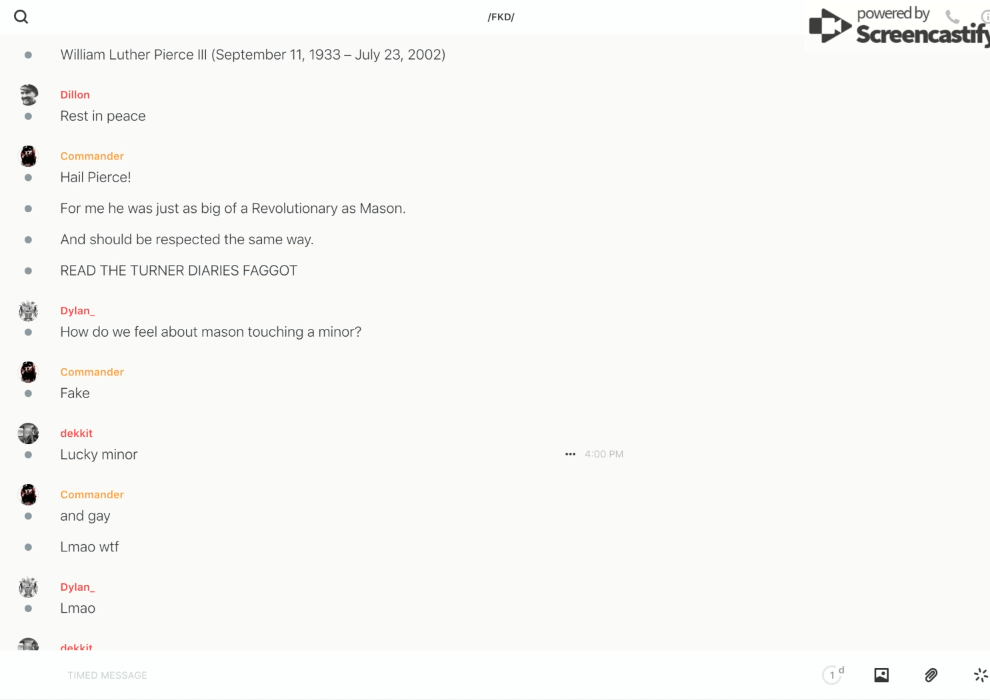This screenshot has width=990, height=700.
Task: Click Dylan_ name above the last 'Lmao'
Action: pos(77,587)
